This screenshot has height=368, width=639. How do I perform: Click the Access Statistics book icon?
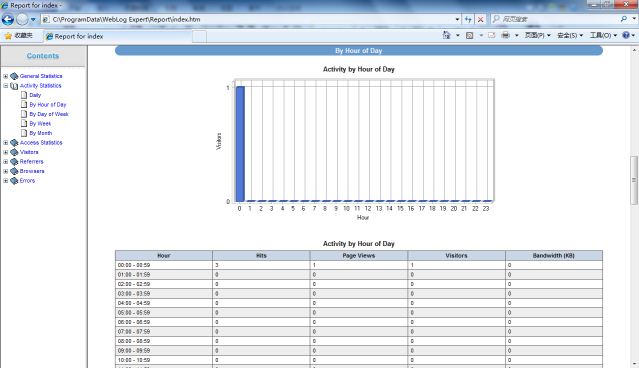tap(14, 143)
